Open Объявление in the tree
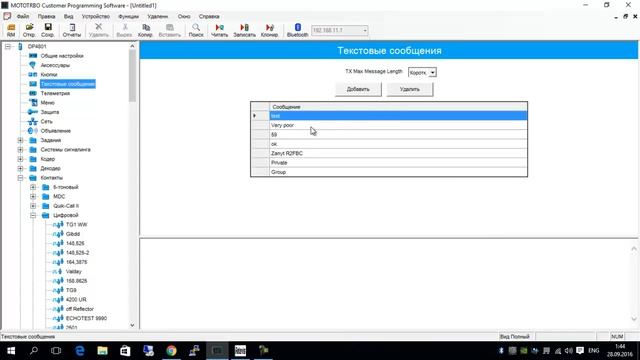The width and height of the screenshot is (640, 360). click(56, 131)
